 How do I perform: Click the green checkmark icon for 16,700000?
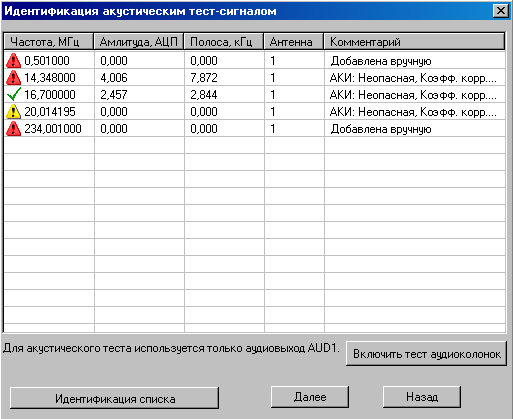point(14,94)
